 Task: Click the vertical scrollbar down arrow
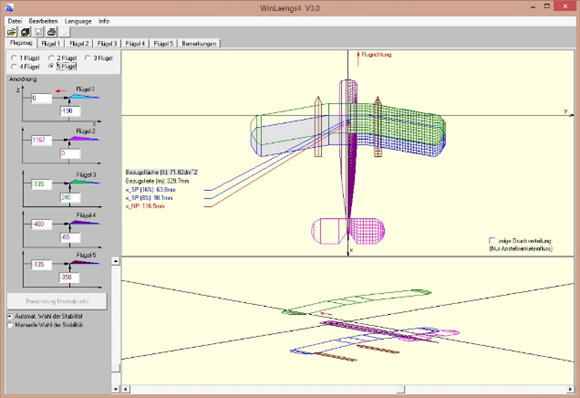pos(115,389)
